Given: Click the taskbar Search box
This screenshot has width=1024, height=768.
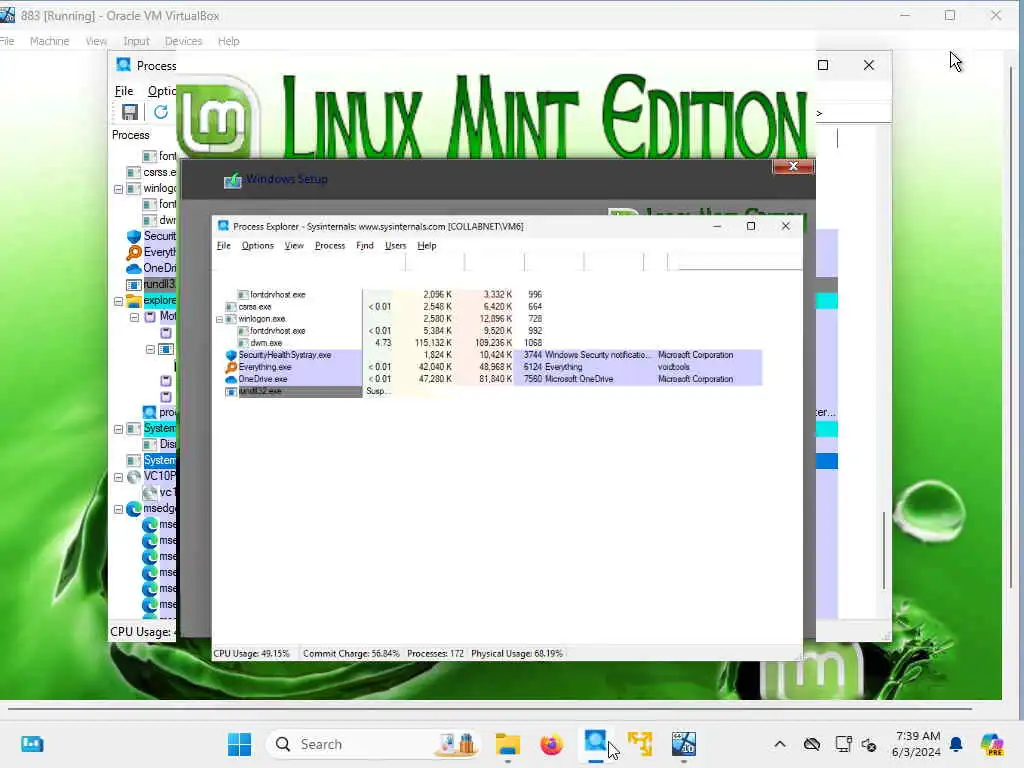Looking at the screenshot, I should [x=374, y=744].
